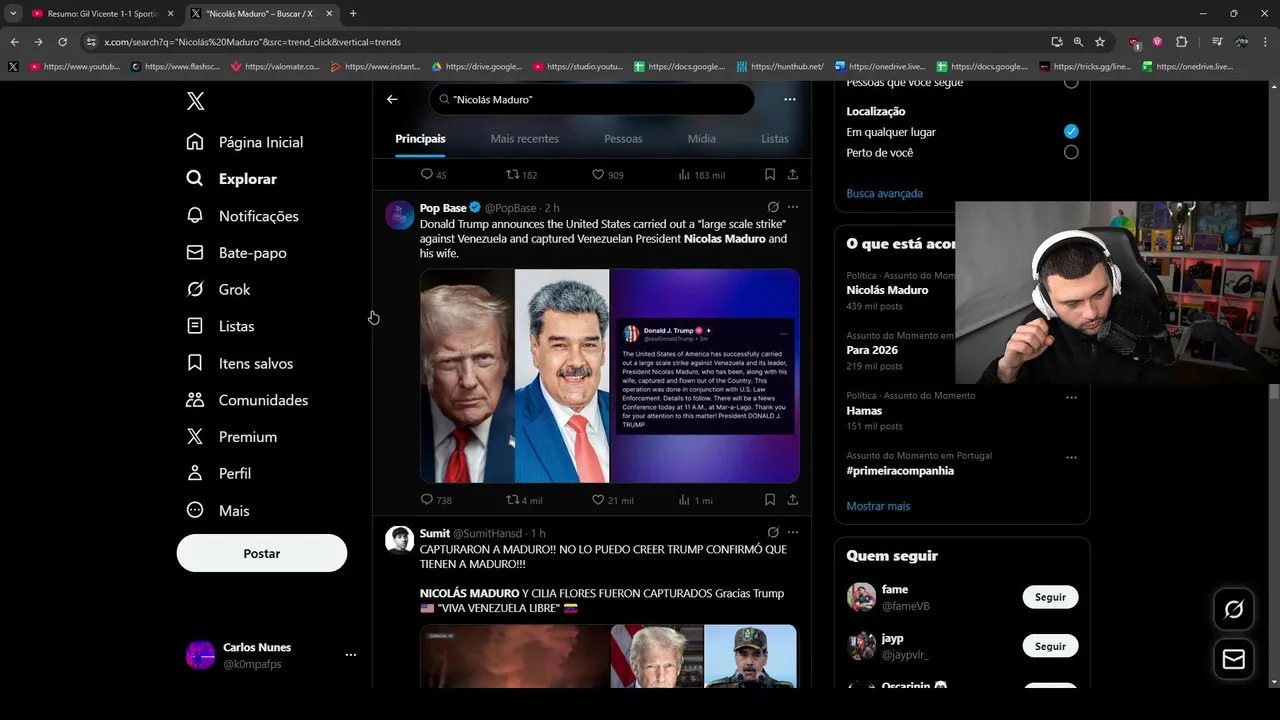Open Chrome extensions puzzle icon
Screen dimensions: 1280x720
pyautogui.click(x=1181, y=42)
